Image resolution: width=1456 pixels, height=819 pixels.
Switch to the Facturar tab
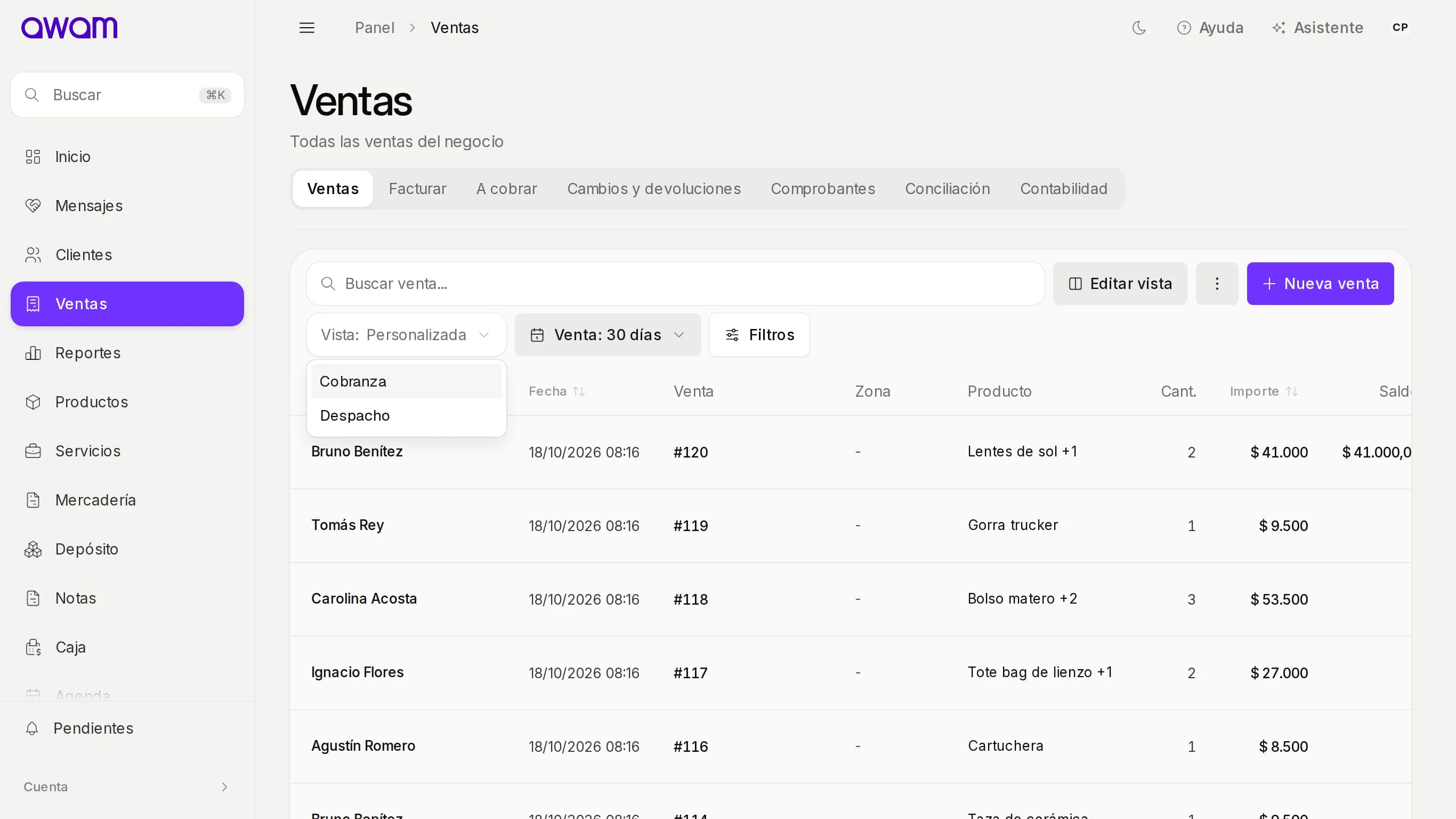click(x=417, y=189)
